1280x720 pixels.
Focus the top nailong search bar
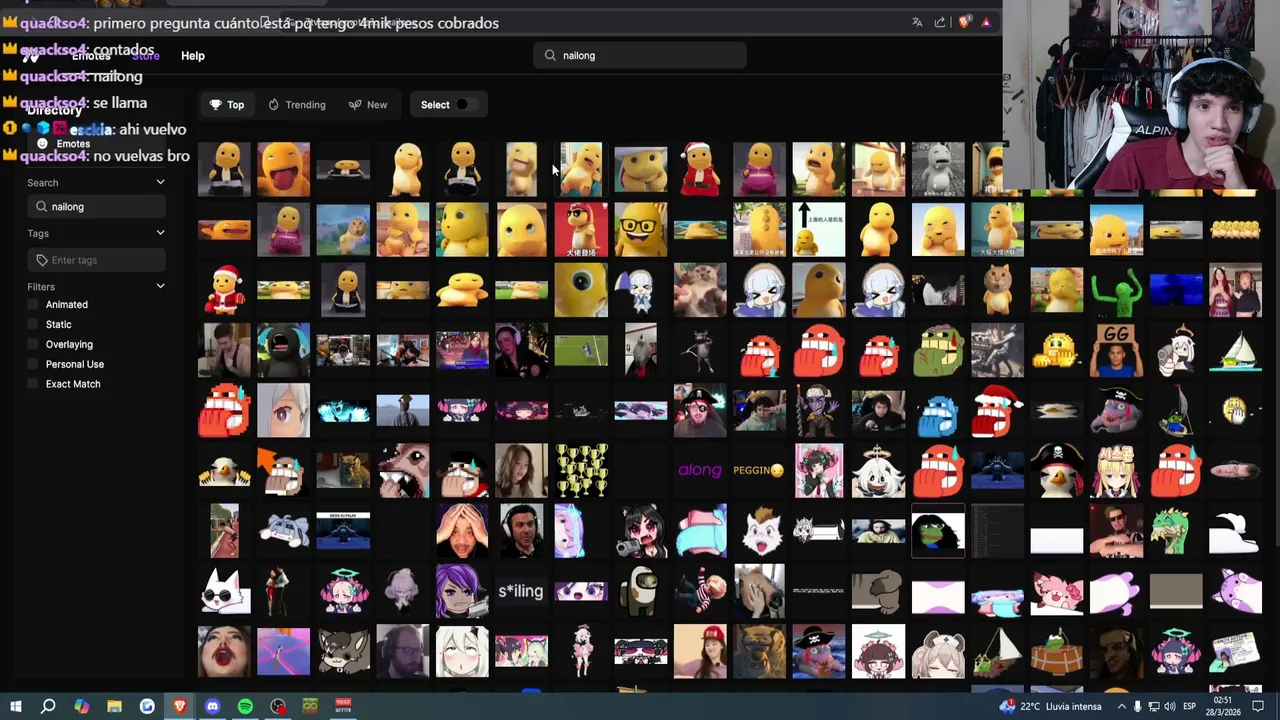[640, 56]
